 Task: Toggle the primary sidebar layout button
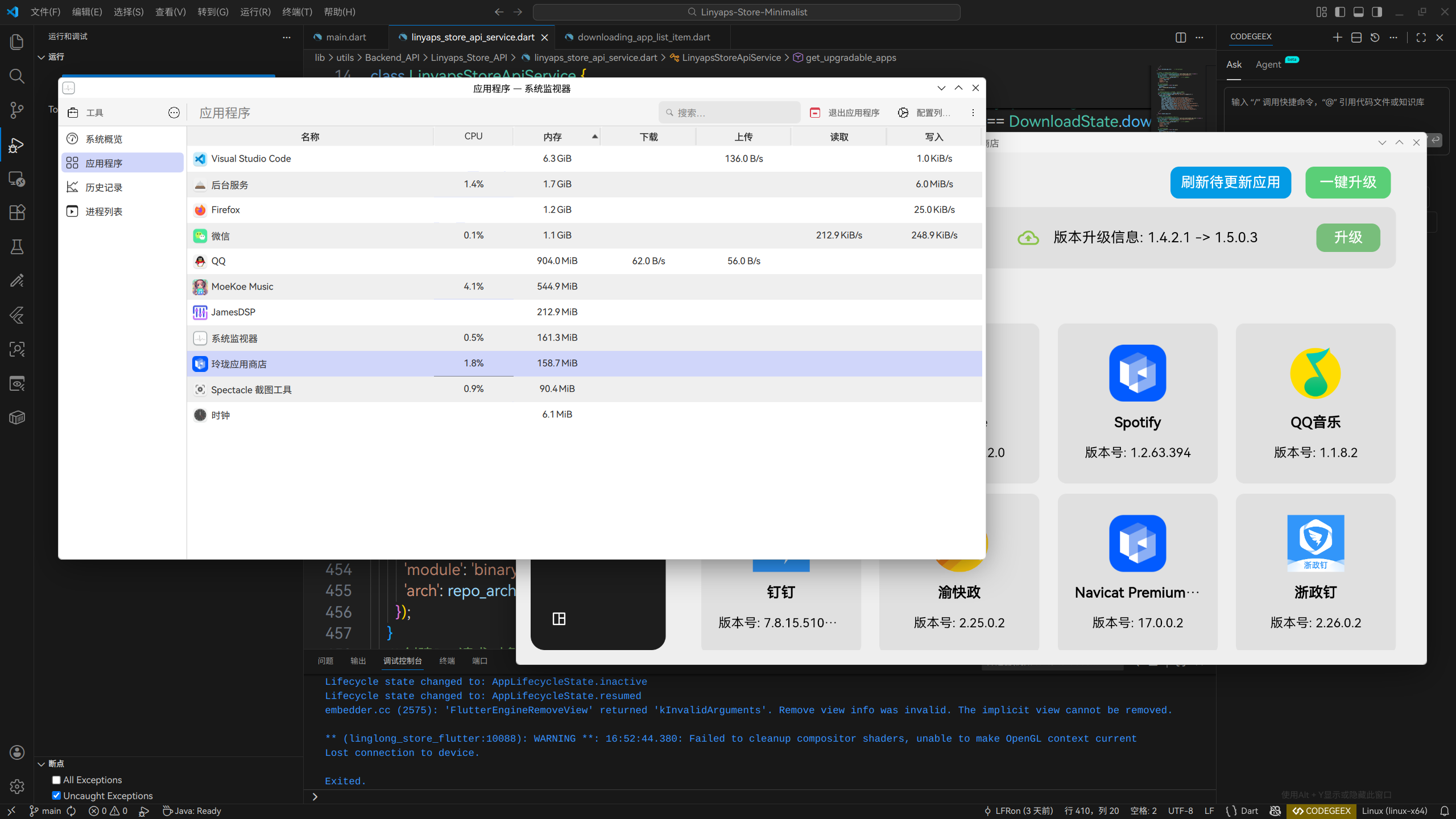click(1340, 12)
